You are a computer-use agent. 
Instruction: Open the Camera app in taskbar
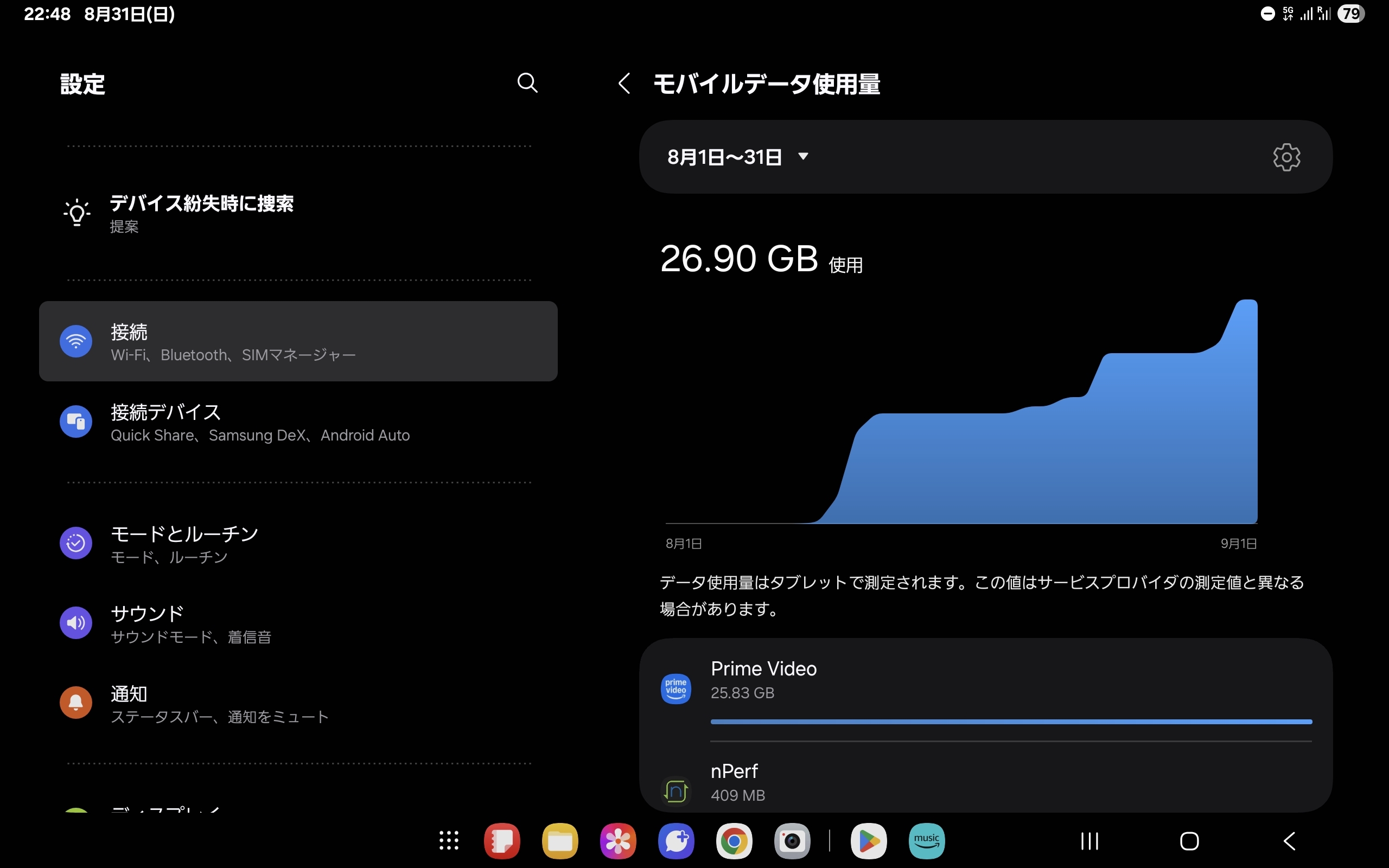[792, 841]
